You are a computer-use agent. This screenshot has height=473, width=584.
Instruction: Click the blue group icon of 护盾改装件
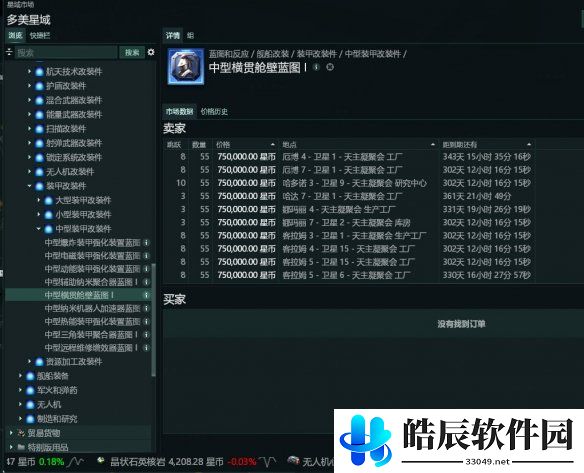pyautogui.click(x=39, y=86)
